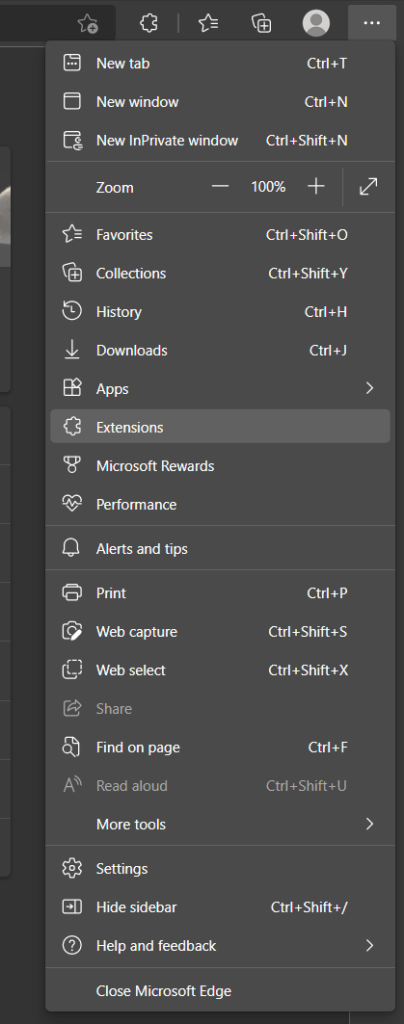The width and height of the screenshot is (404, 1024).
Task: Click the Settings and more ellipsis button
Action: point(372,24)
